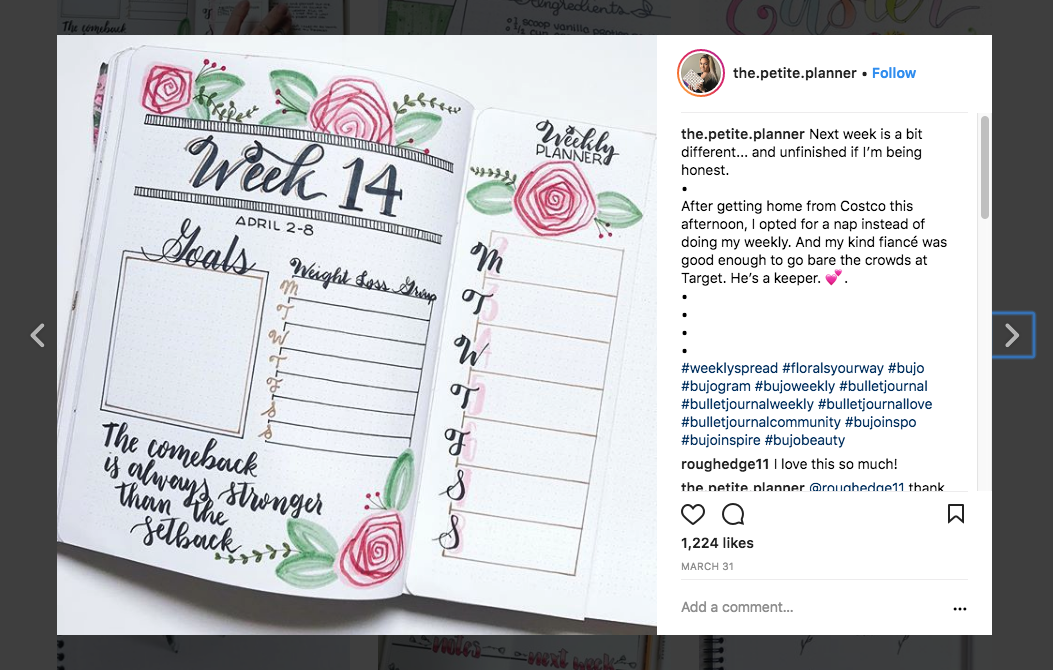Click the Add a comment field

coord(814,608)
